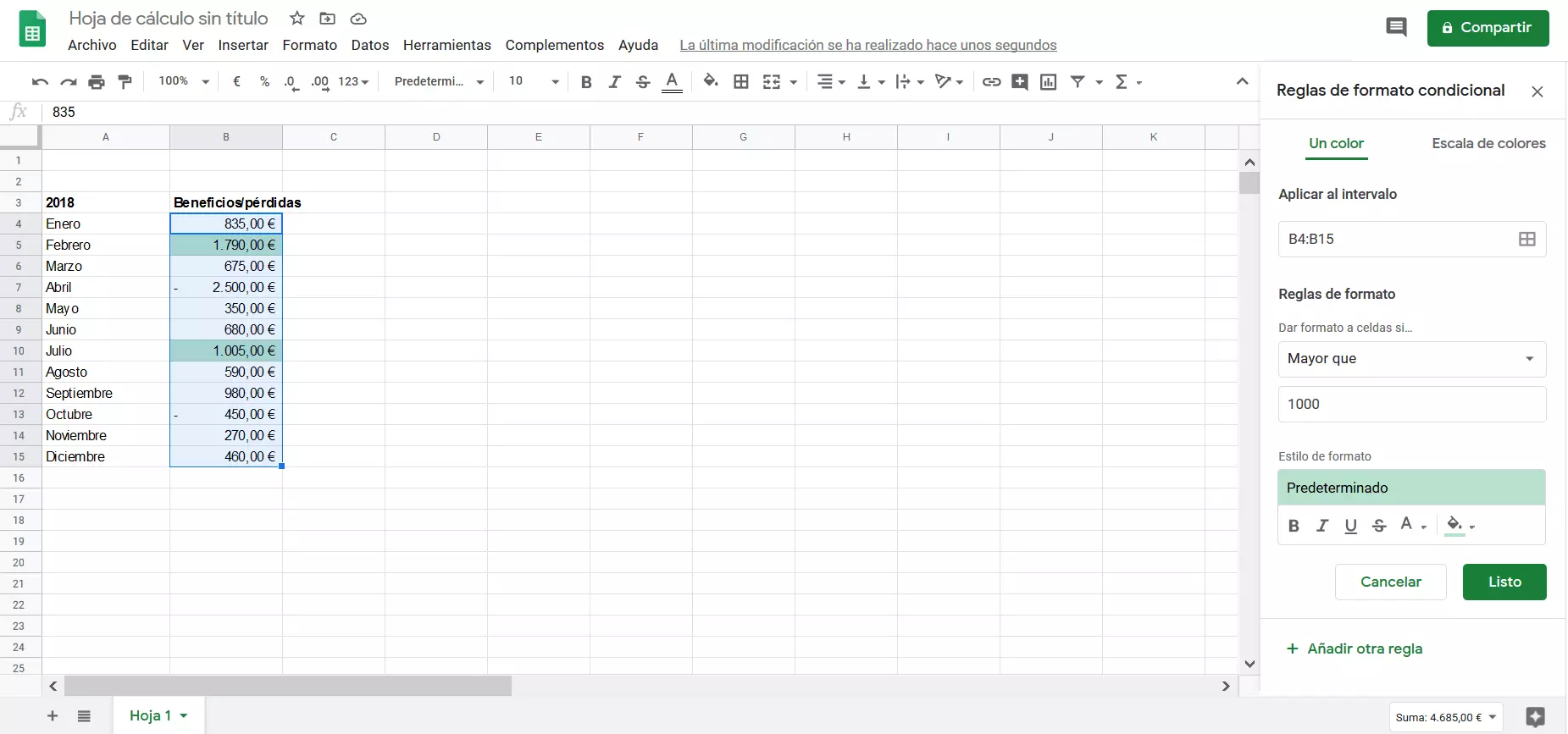
Task: Toggle underline in format style panel
Action: tap(1351, 526)
